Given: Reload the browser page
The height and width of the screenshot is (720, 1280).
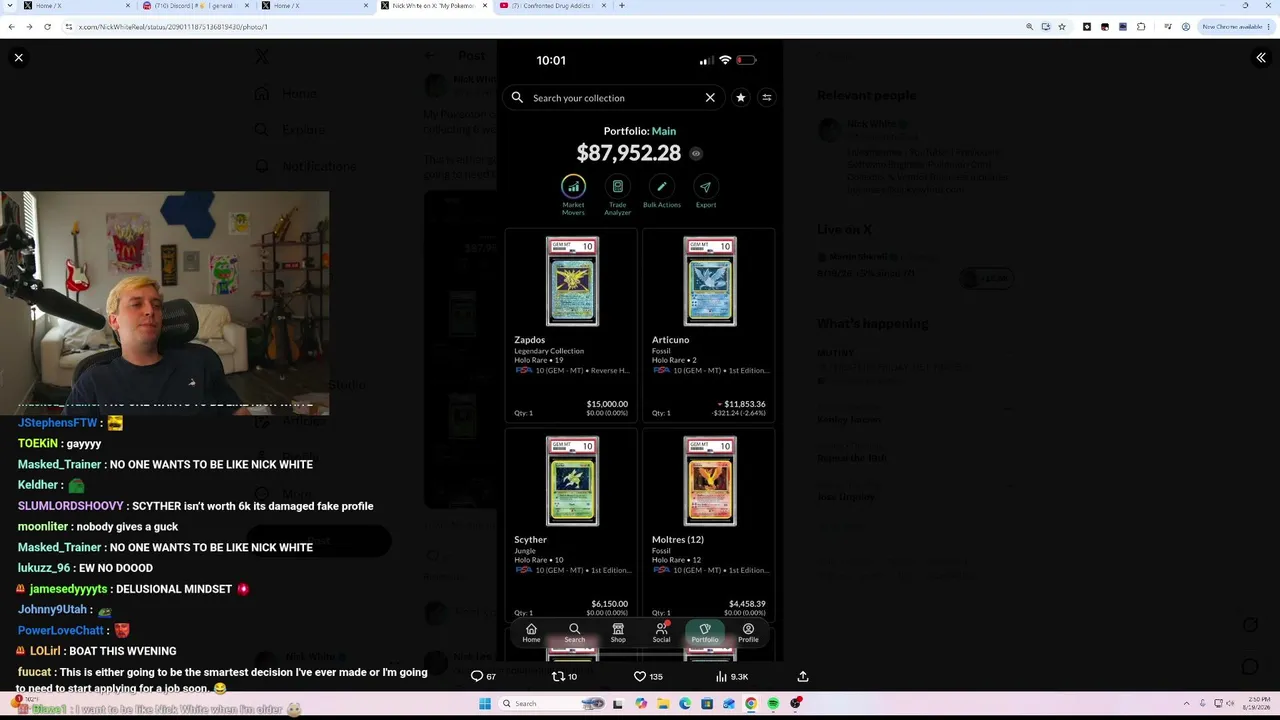Looking at the screenshot, I should tap(47, 27).
